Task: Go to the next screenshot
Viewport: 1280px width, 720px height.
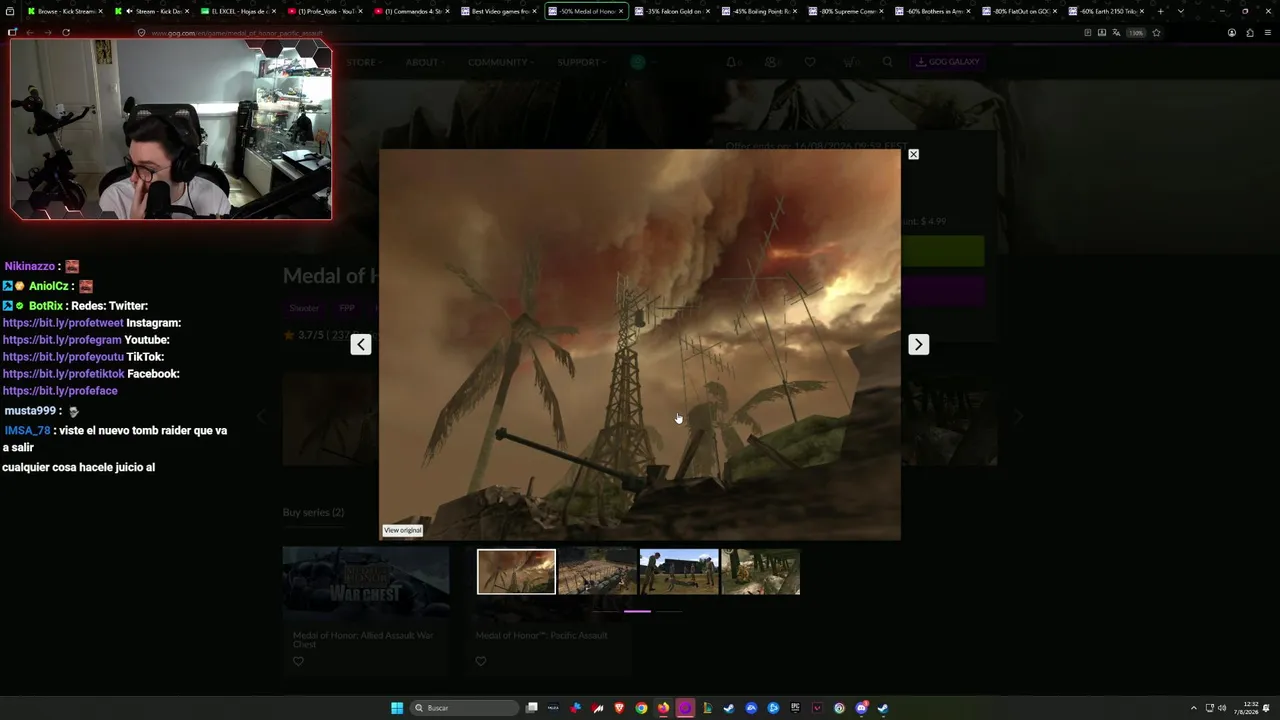Action: click(x=918, y=344)
